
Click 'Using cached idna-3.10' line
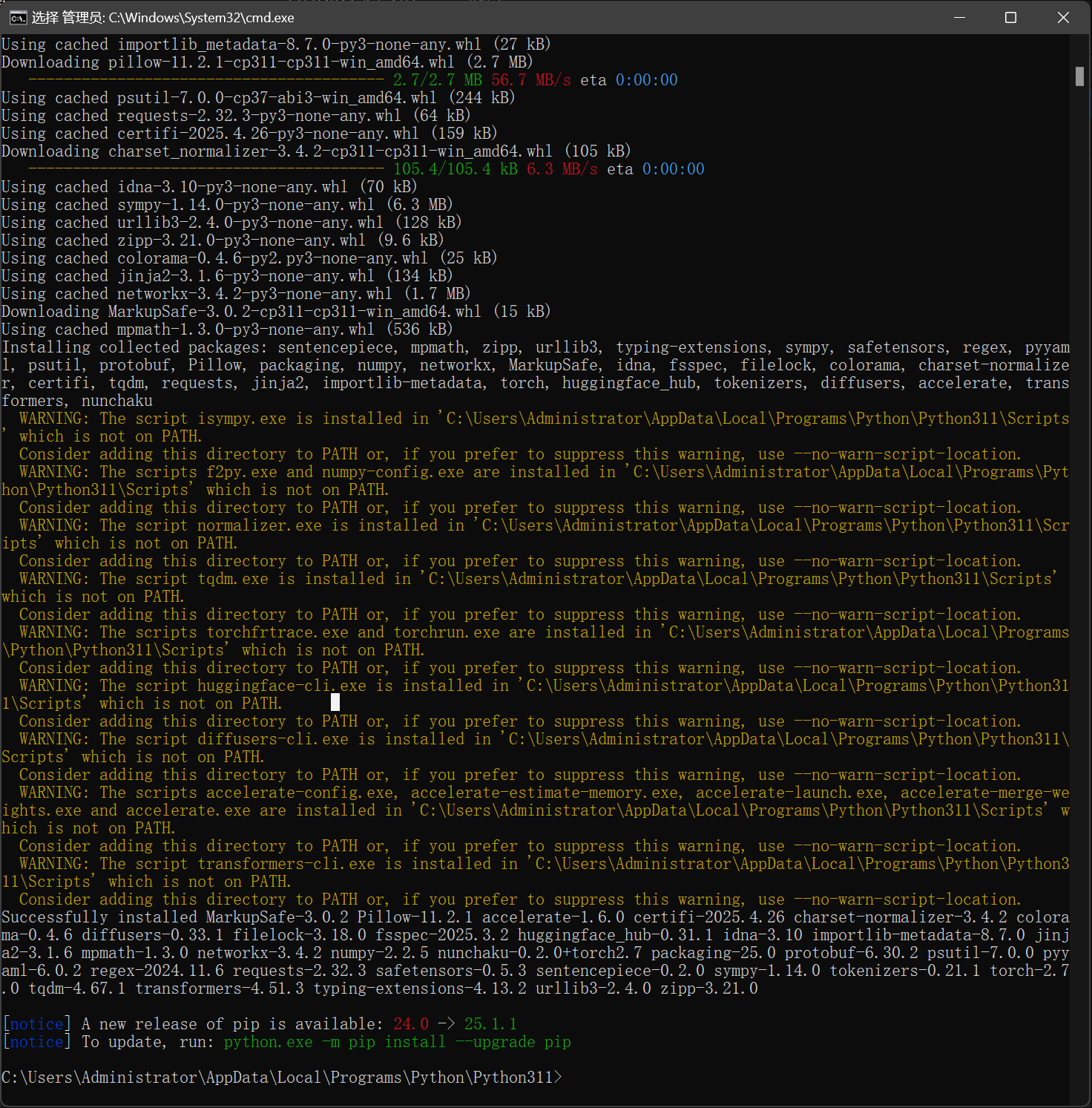point(209,187)
